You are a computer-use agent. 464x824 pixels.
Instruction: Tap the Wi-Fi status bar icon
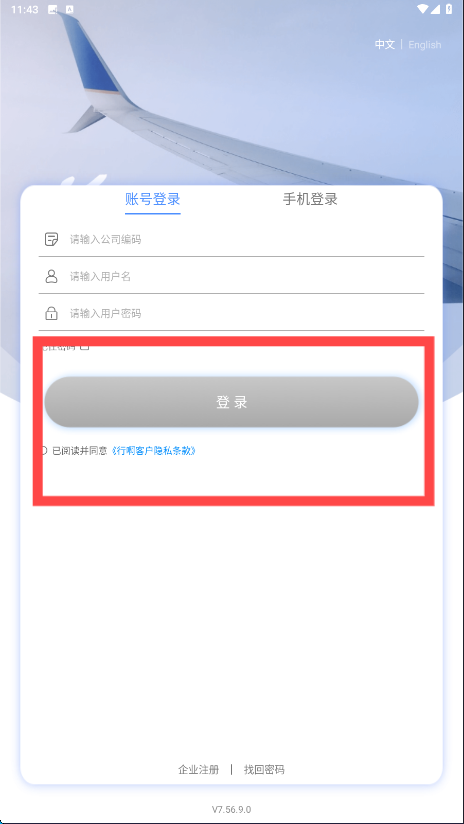click(x=423, y=9)
